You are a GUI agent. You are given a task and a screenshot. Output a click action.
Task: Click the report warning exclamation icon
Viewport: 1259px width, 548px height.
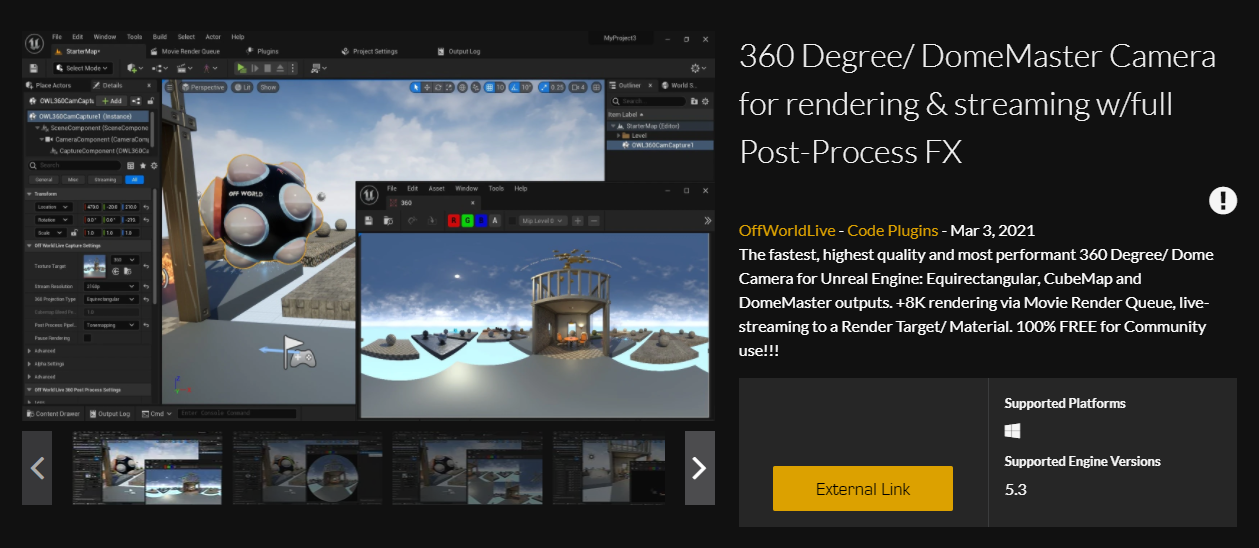point(1222,200)
